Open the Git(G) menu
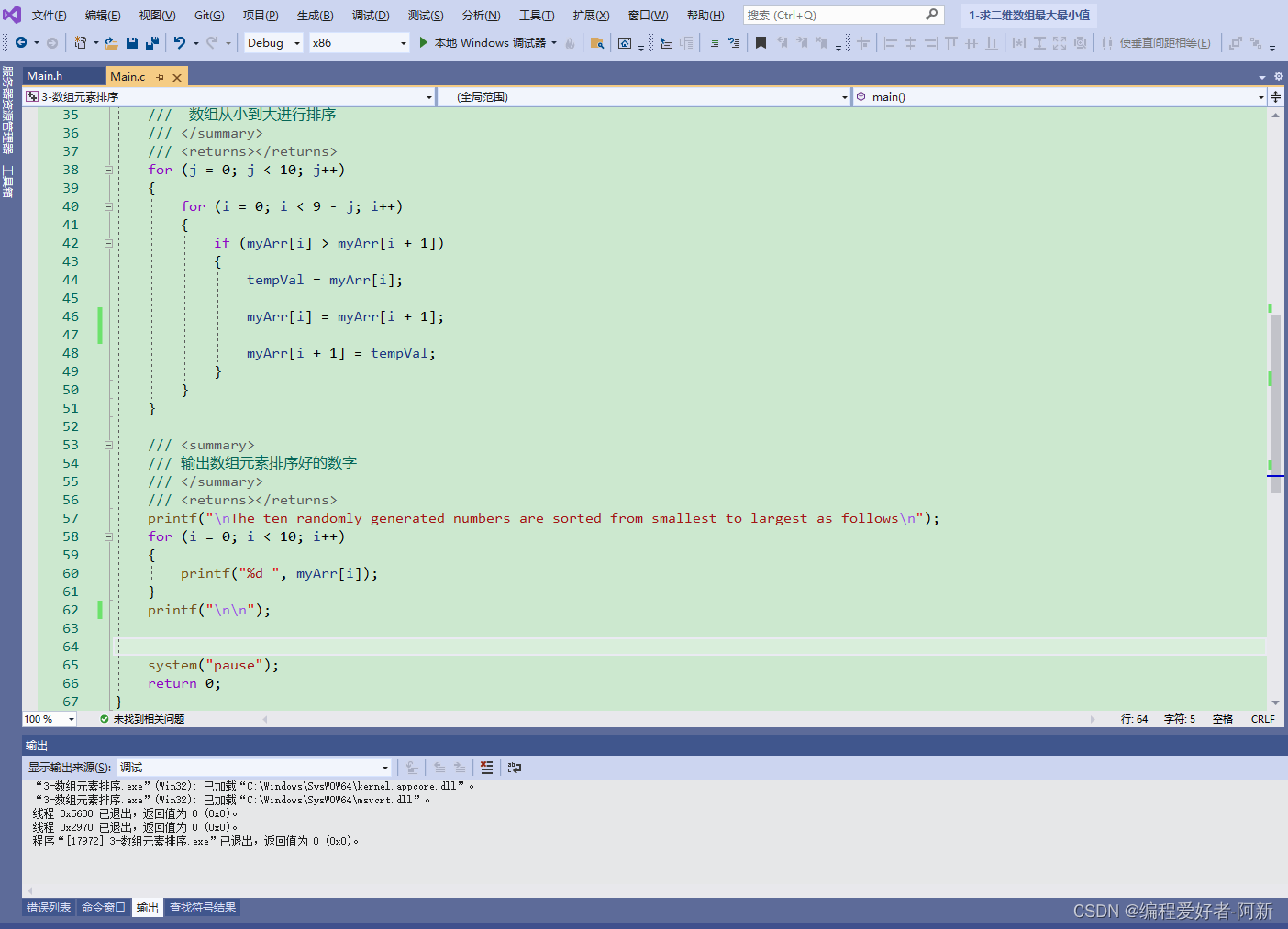 (209, 16)
